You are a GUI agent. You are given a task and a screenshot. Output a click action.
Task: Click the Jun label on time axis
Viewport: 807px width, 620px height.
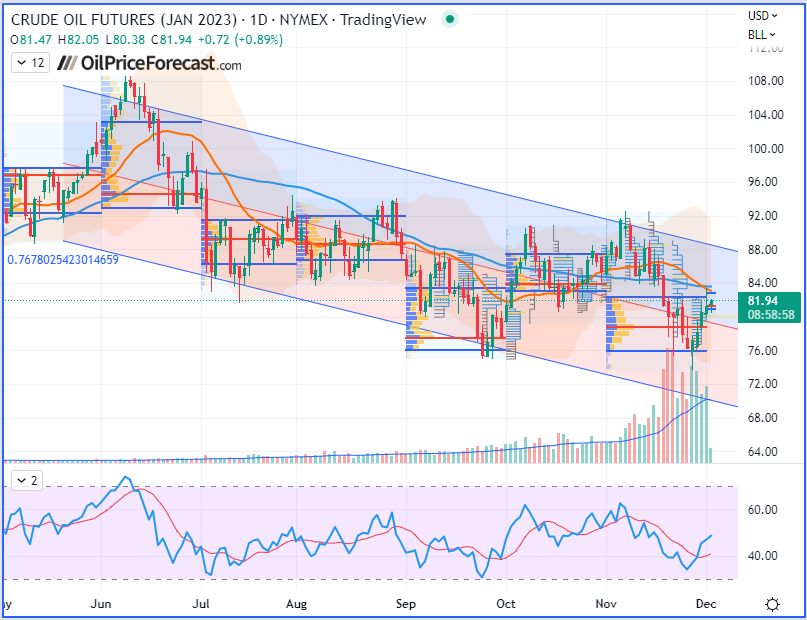(101, 604)
